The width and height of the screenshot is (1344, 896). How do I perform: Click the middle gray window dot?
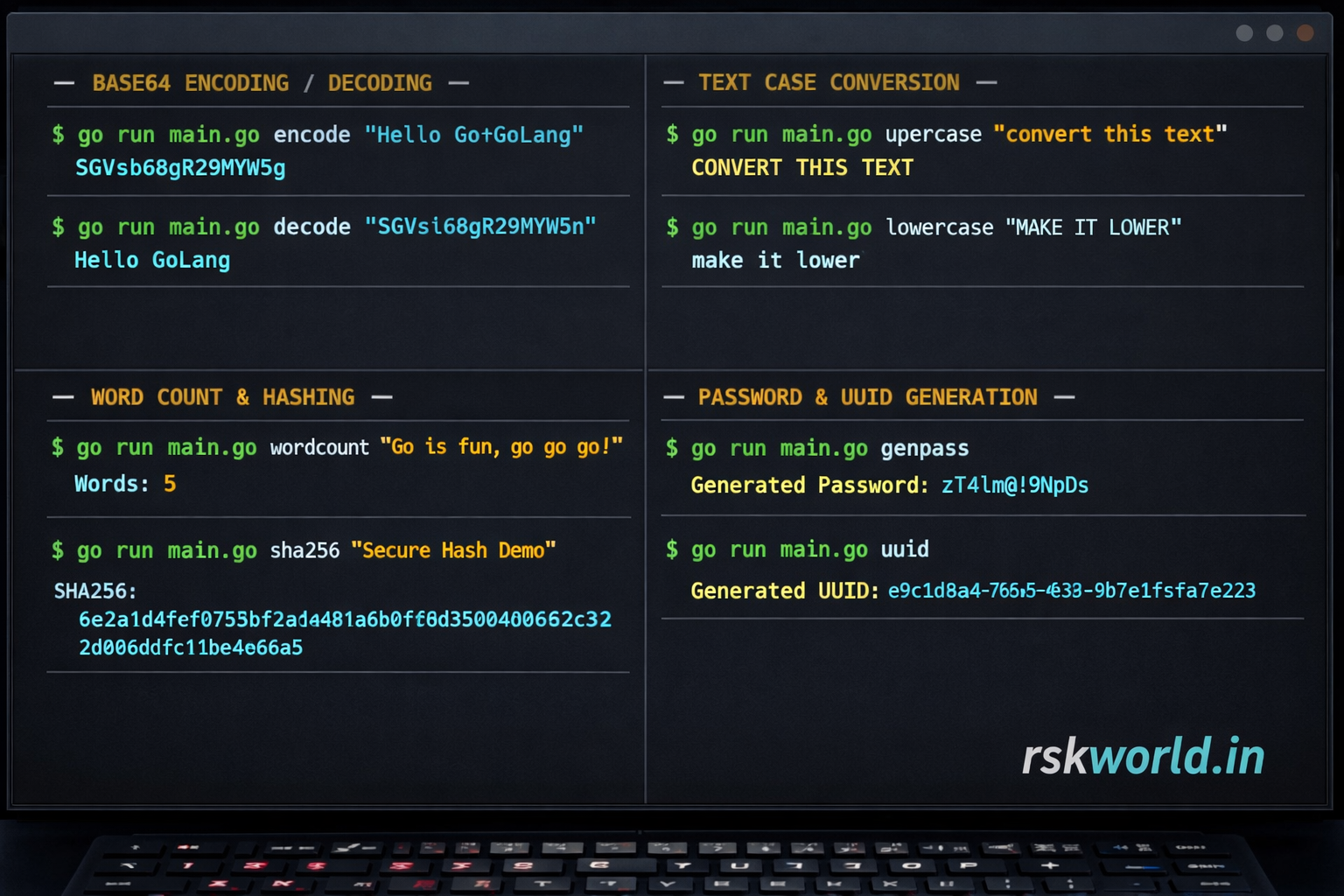coord(1275,33)
